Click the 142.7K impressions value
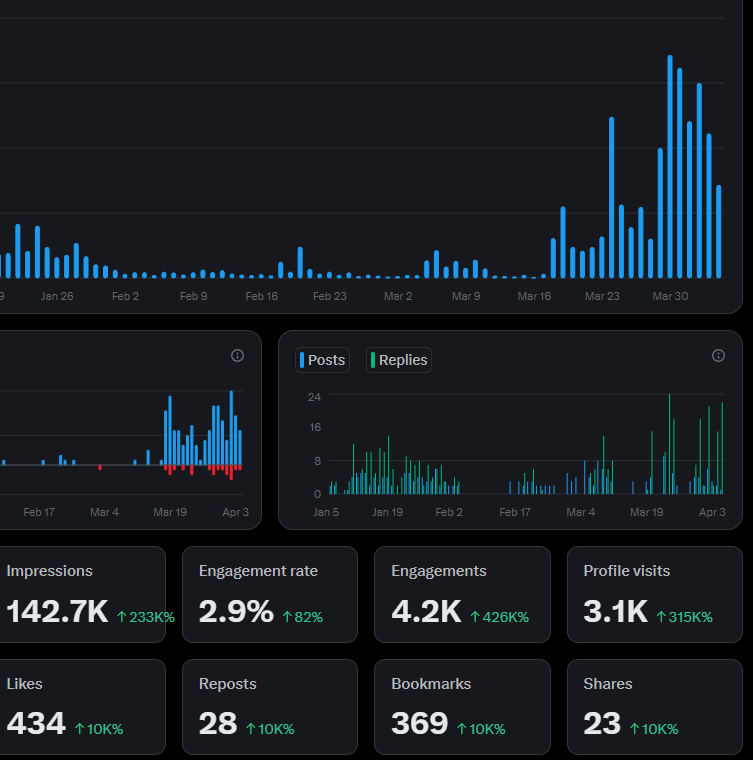 (x=57, y=612)
